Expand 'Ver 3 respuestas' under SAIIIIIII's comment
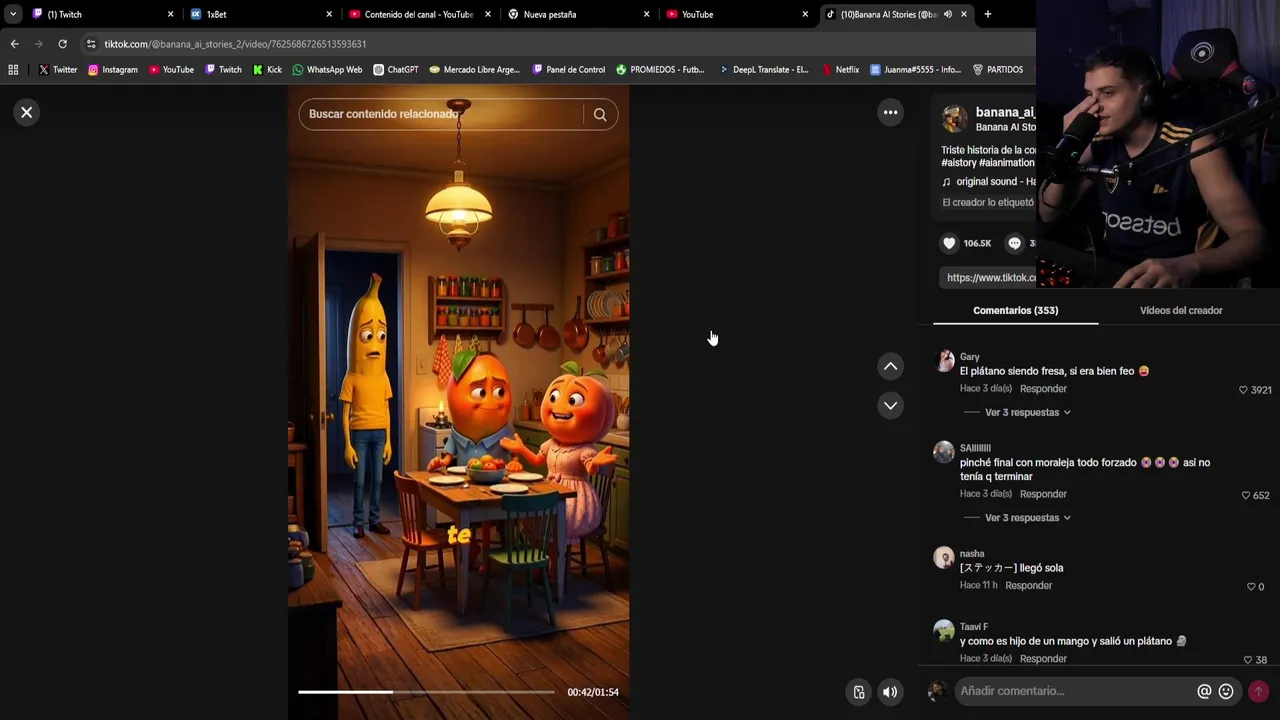The width and height of the screenshot is (1280, 720). pos(1027,518)
